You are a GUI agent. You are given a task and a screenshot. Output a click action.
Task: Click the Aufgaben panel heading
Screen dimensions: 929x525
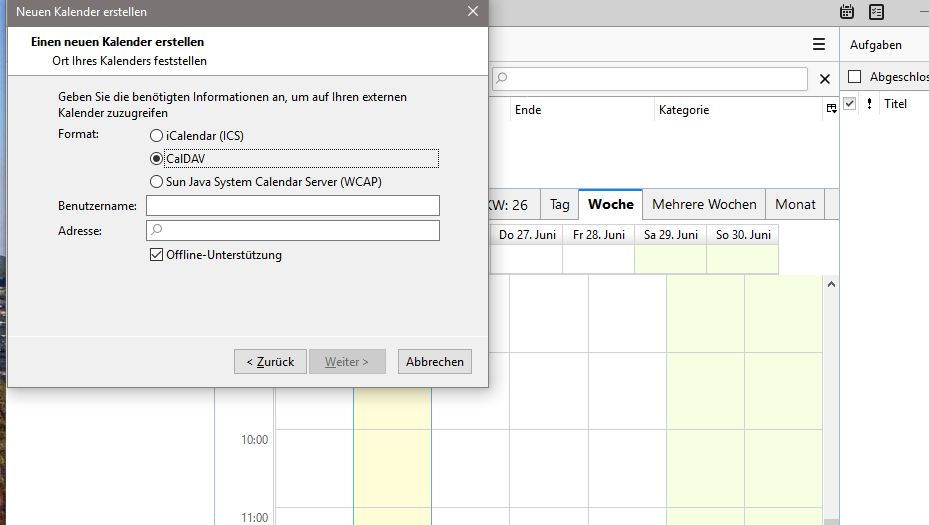point(876,45)
